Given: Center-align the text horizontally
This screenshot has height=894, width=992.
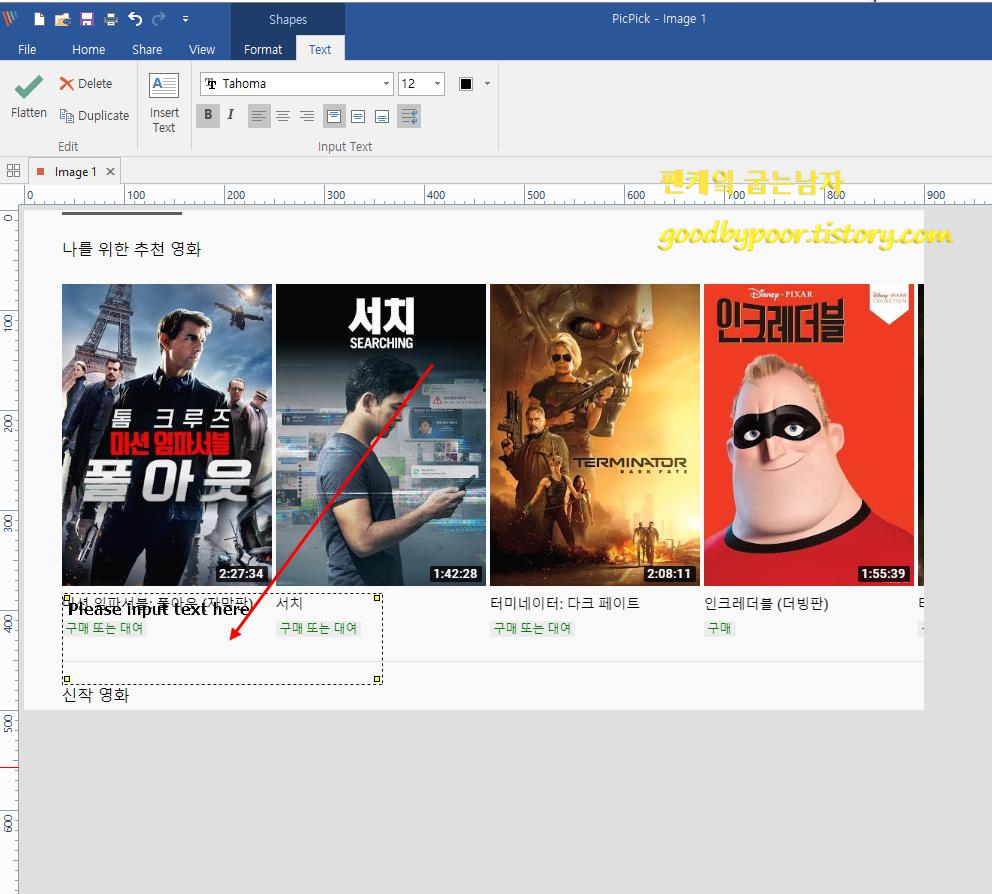Looking at the screenshot, I should 283,116.
